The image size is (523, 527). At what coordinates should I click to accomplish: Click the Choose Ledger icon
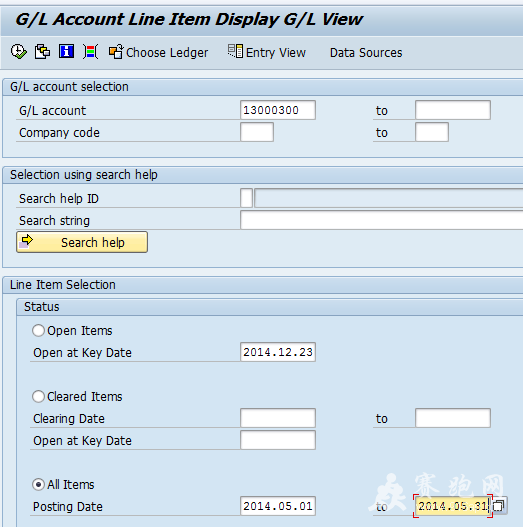[x=116, y=52]
